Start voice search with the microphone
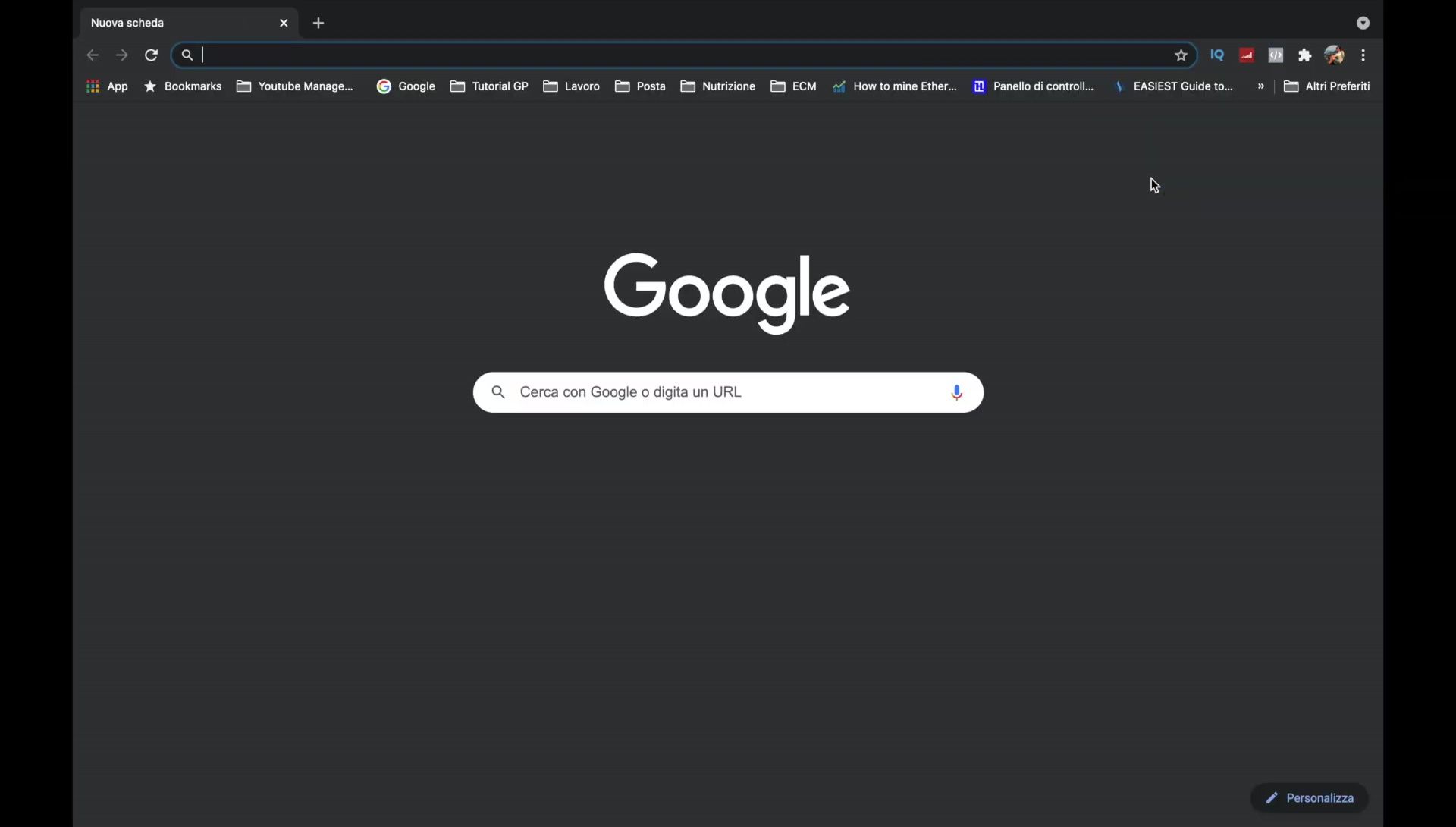Screen dimensions: 1456x827 (x=957, y=392)
